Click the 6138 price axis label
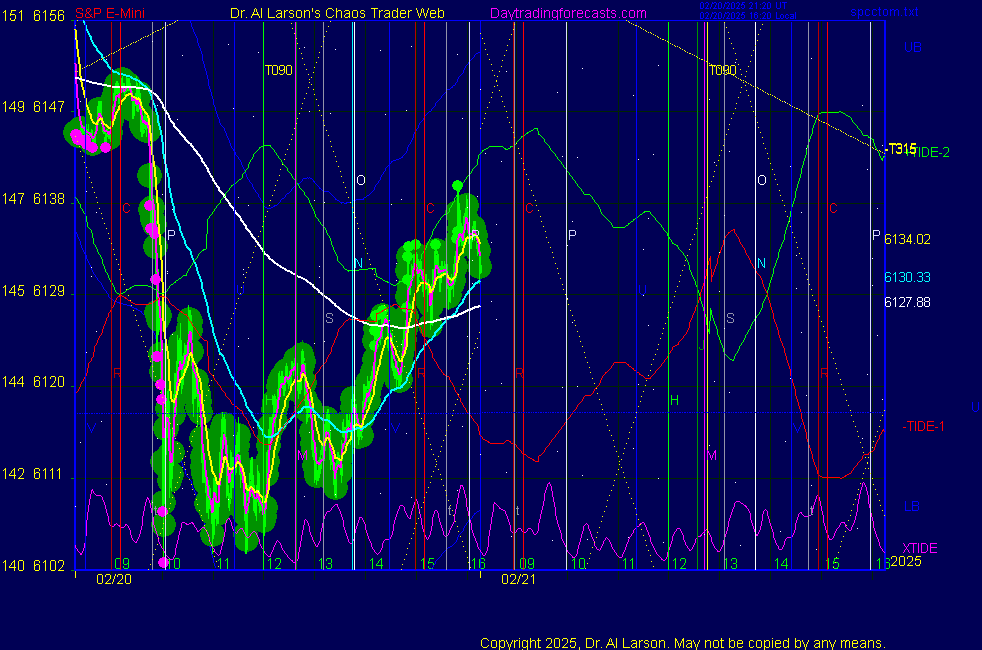 coord(49,199)
